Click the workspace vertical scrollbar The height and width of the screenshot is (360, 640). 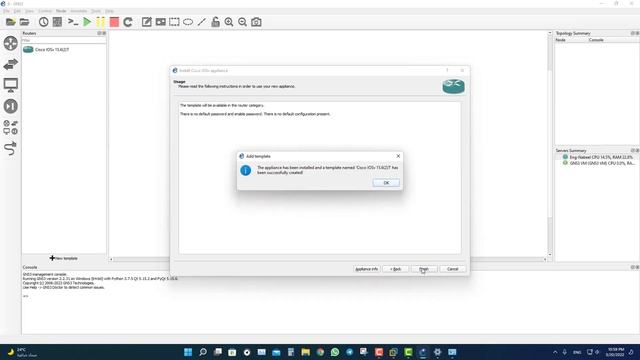click(x=549, y=144)
